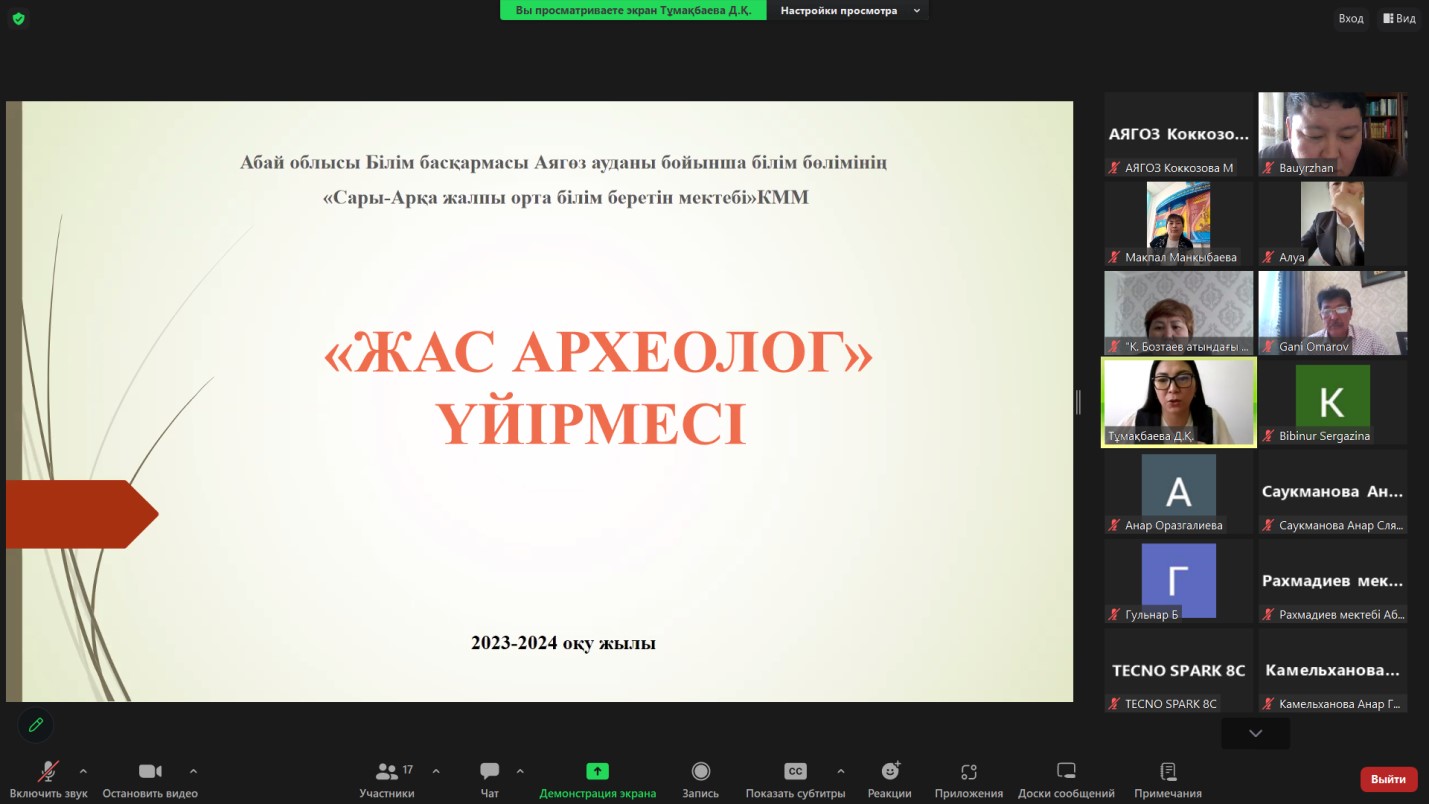The height and width of the screenshot is (804, 1429).
Task: Open audio options arrow beside microphone
Action: click(83, 771)
